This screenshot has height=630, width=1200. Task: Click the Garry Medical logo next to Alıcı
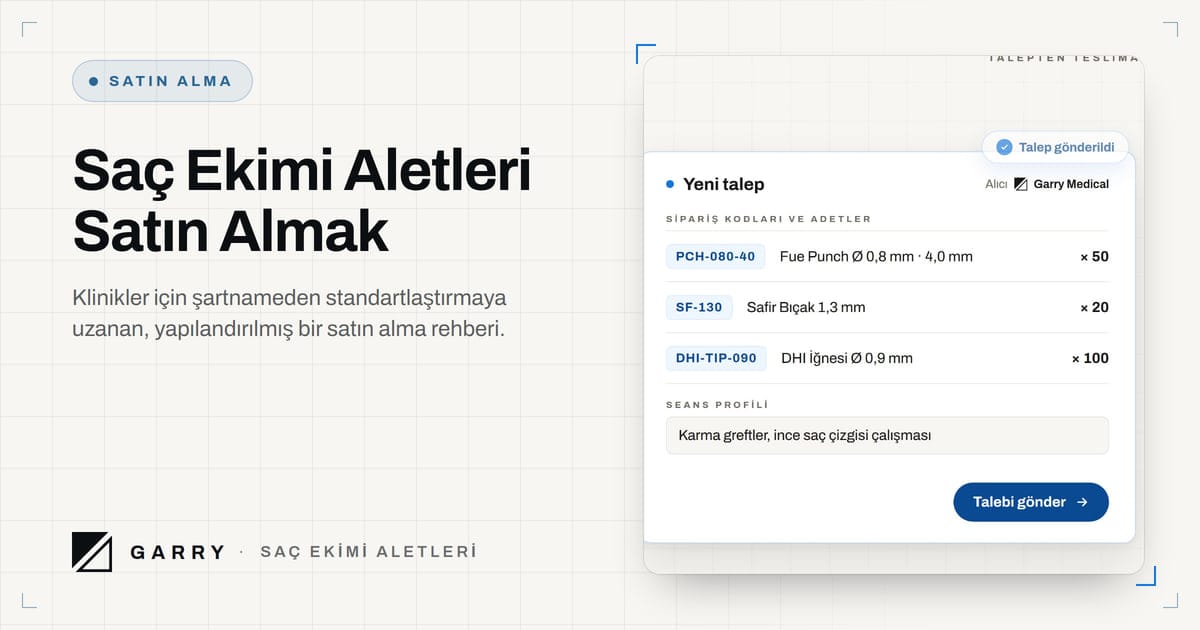(1021, 184)
